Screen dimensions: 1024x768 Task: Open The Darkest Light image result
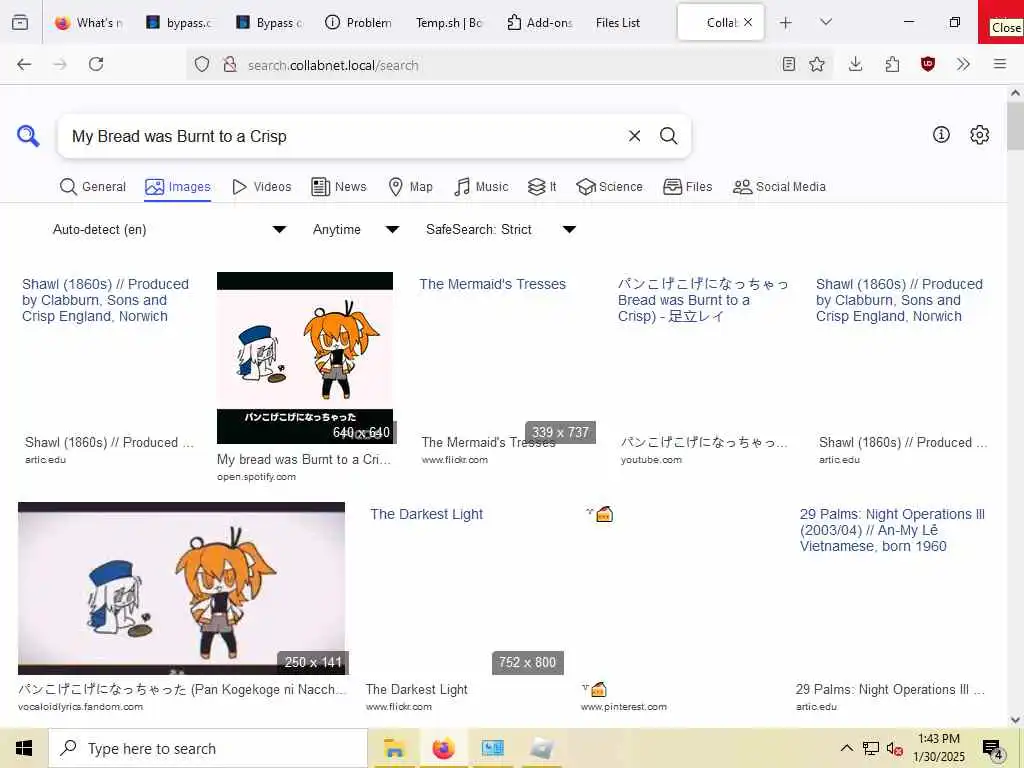click(426, 514)
